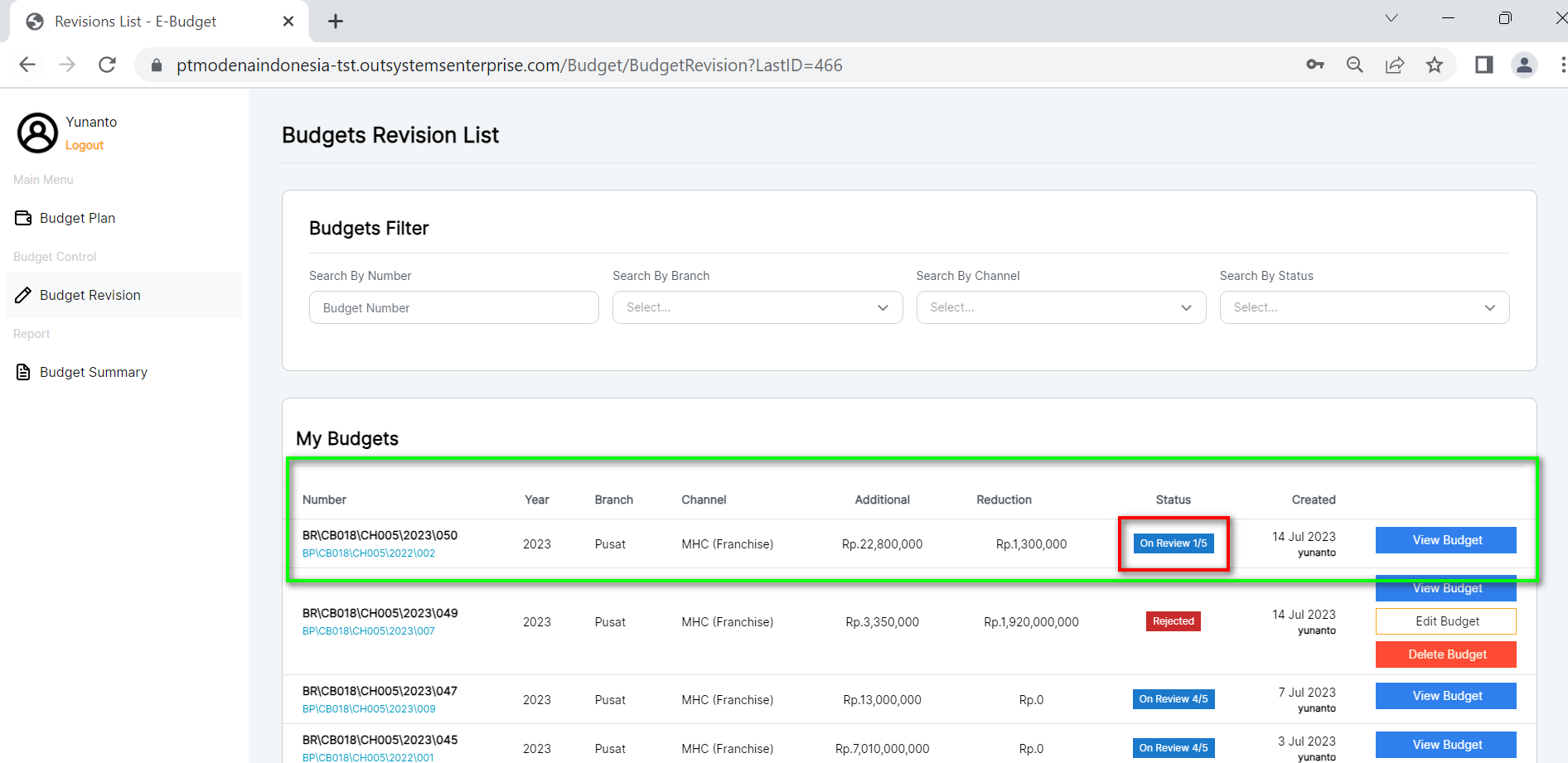Open Budget Summary report menu item
Image resolution: width=1568 pixels, height=763 pixels.
pyautogui.click(x=93, y=372)
